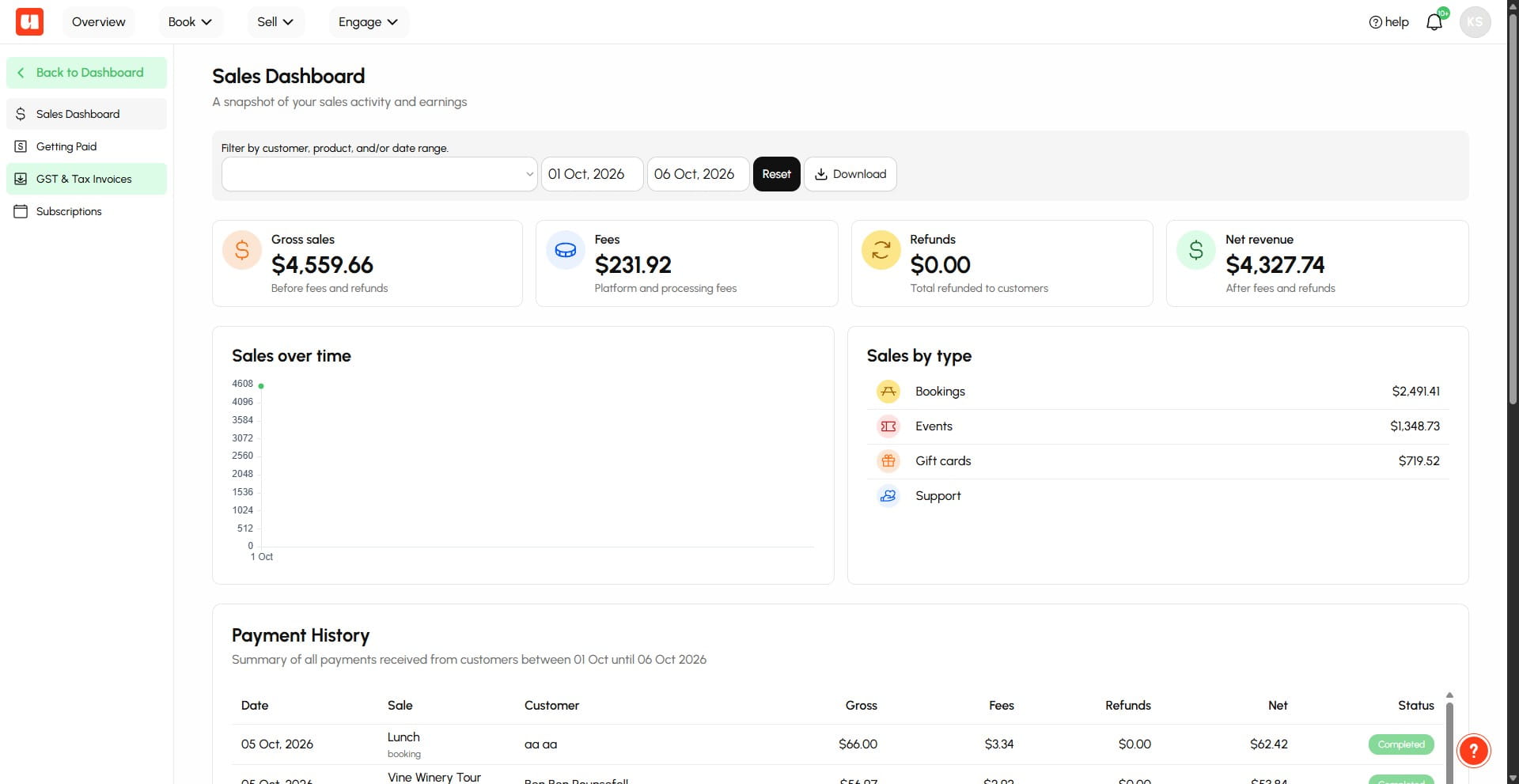Image resolution: width=1519 pixels, height=784 pixels.
Task: Click the Sales Dashboard dollar sidebar icon
Action: coord(21,114)
